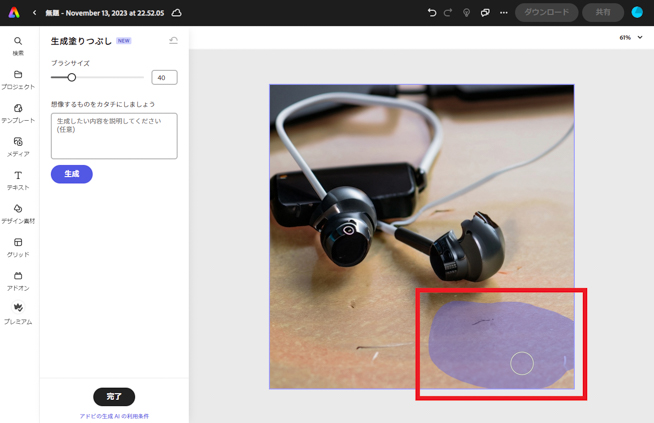This screenshot has width=654, height=423.
Task: Expand the 61% zoom level dropdown
Action: [630, 38]
